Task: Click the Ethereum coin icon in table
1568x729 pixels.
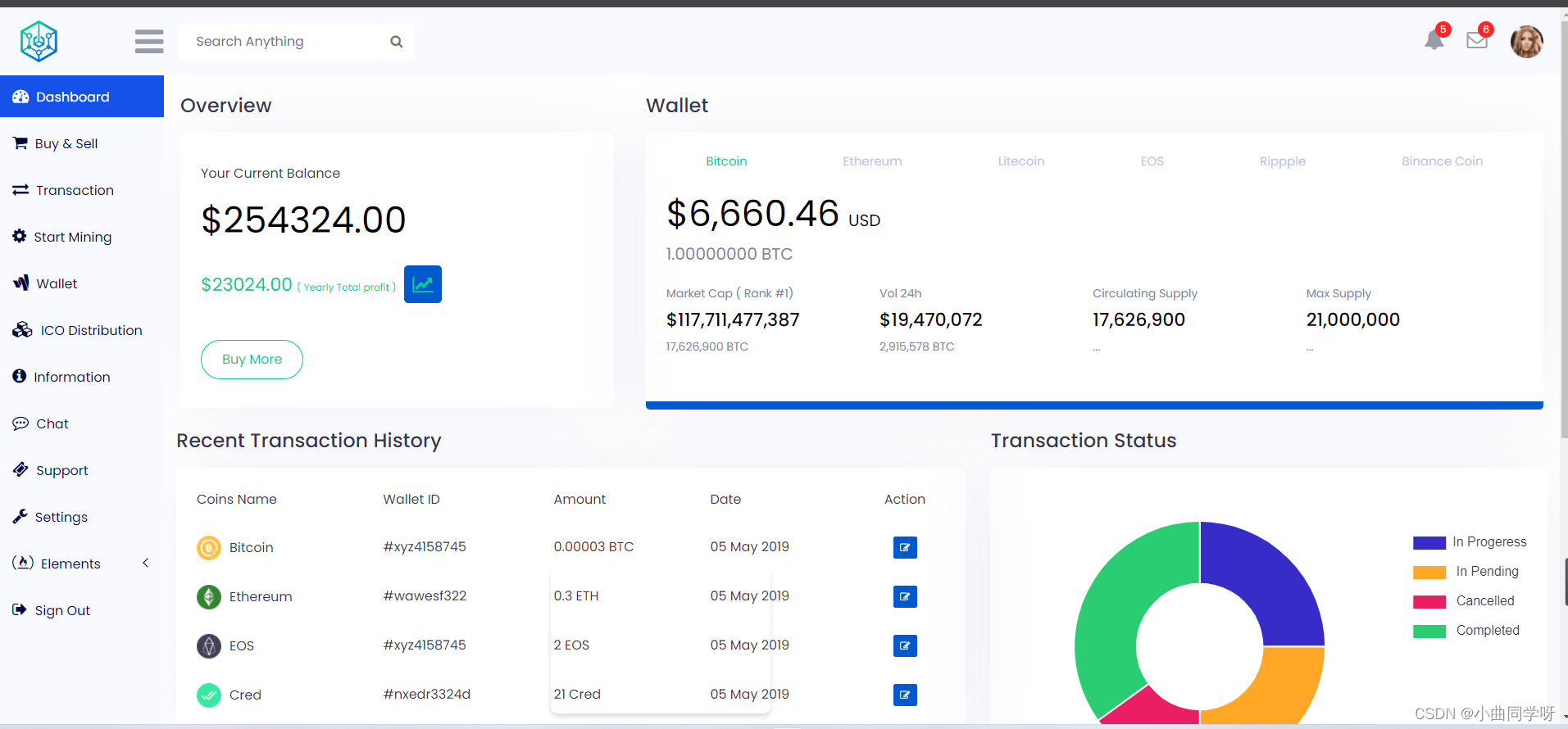Action: pos(209,596)
